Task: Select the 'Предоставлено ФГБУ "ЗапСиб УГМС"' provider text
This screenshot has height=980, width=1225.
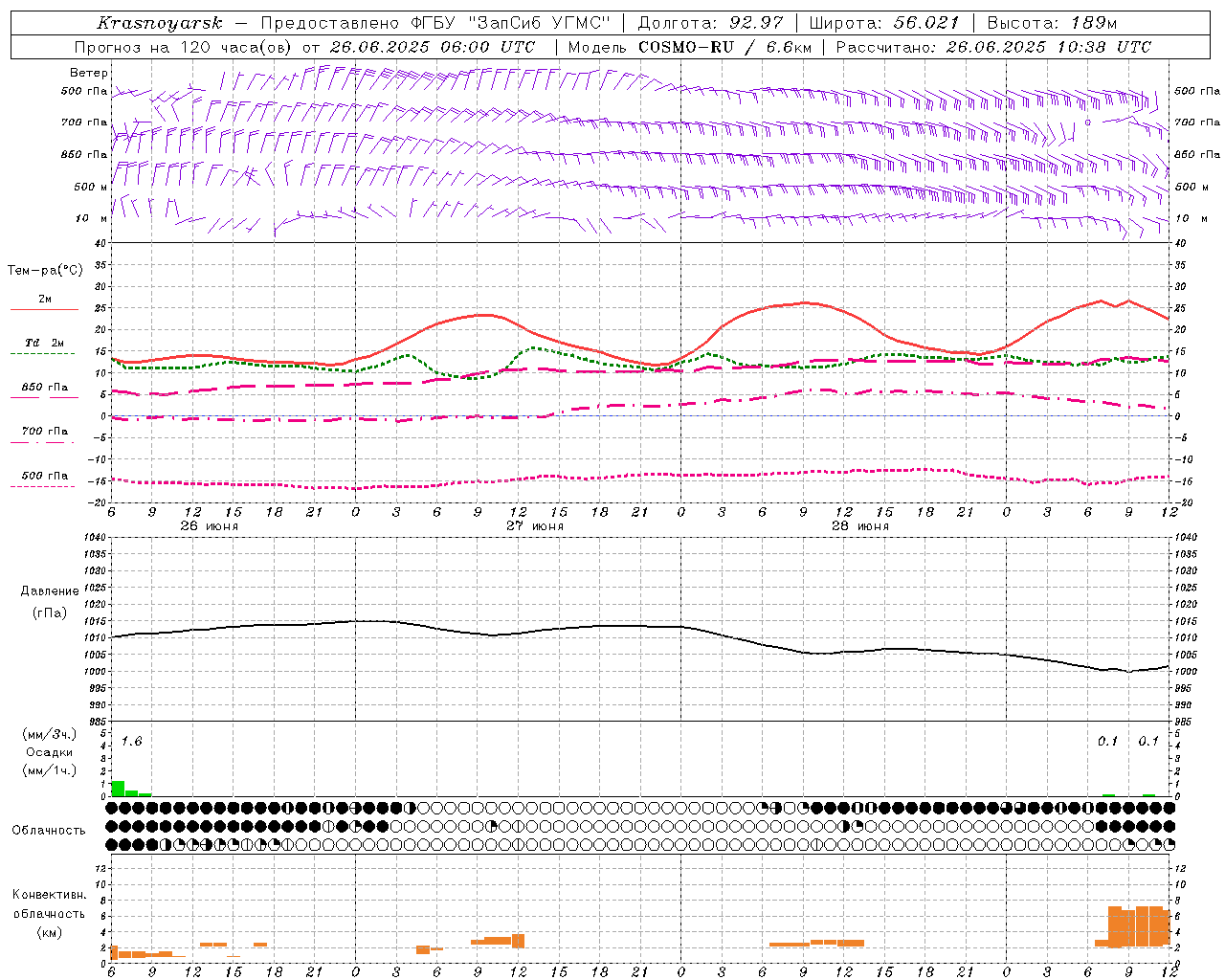Action: click(436, 23)
